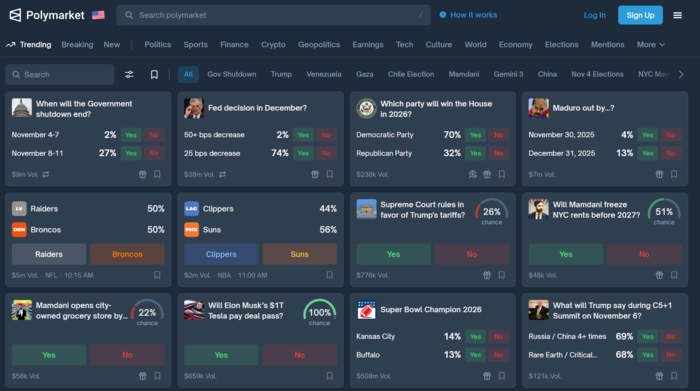Bookmark the Mamdani freeze NYC rents market
This screenshot has width=700, height=391.
[674, 275]
